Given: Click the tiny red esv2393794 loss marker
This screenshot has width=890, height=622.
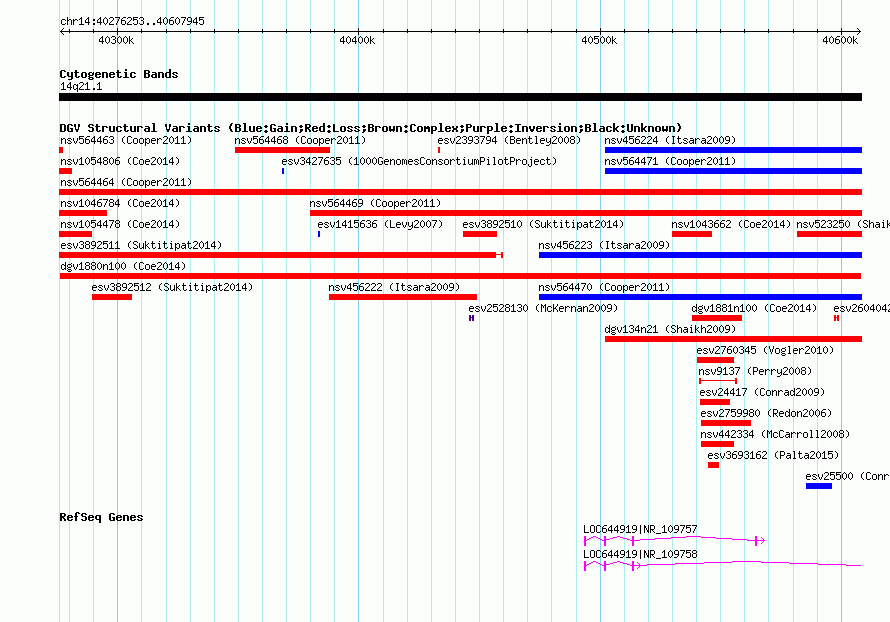Looking at the screenshot, I should point(439,150).
